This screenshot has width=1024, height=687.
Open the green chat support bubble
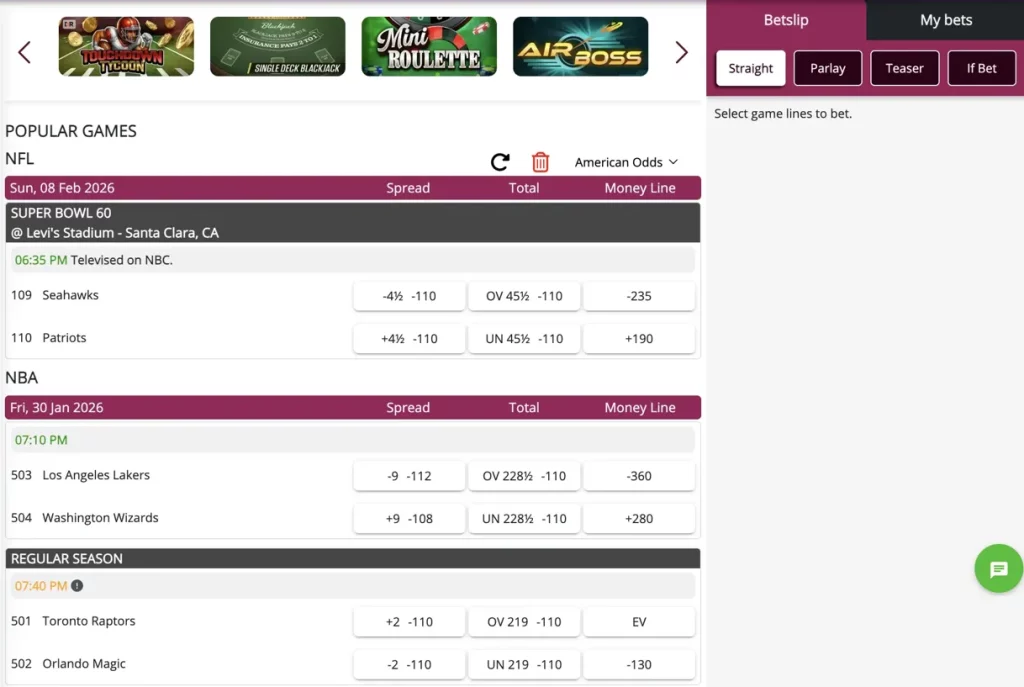[997, 569]
